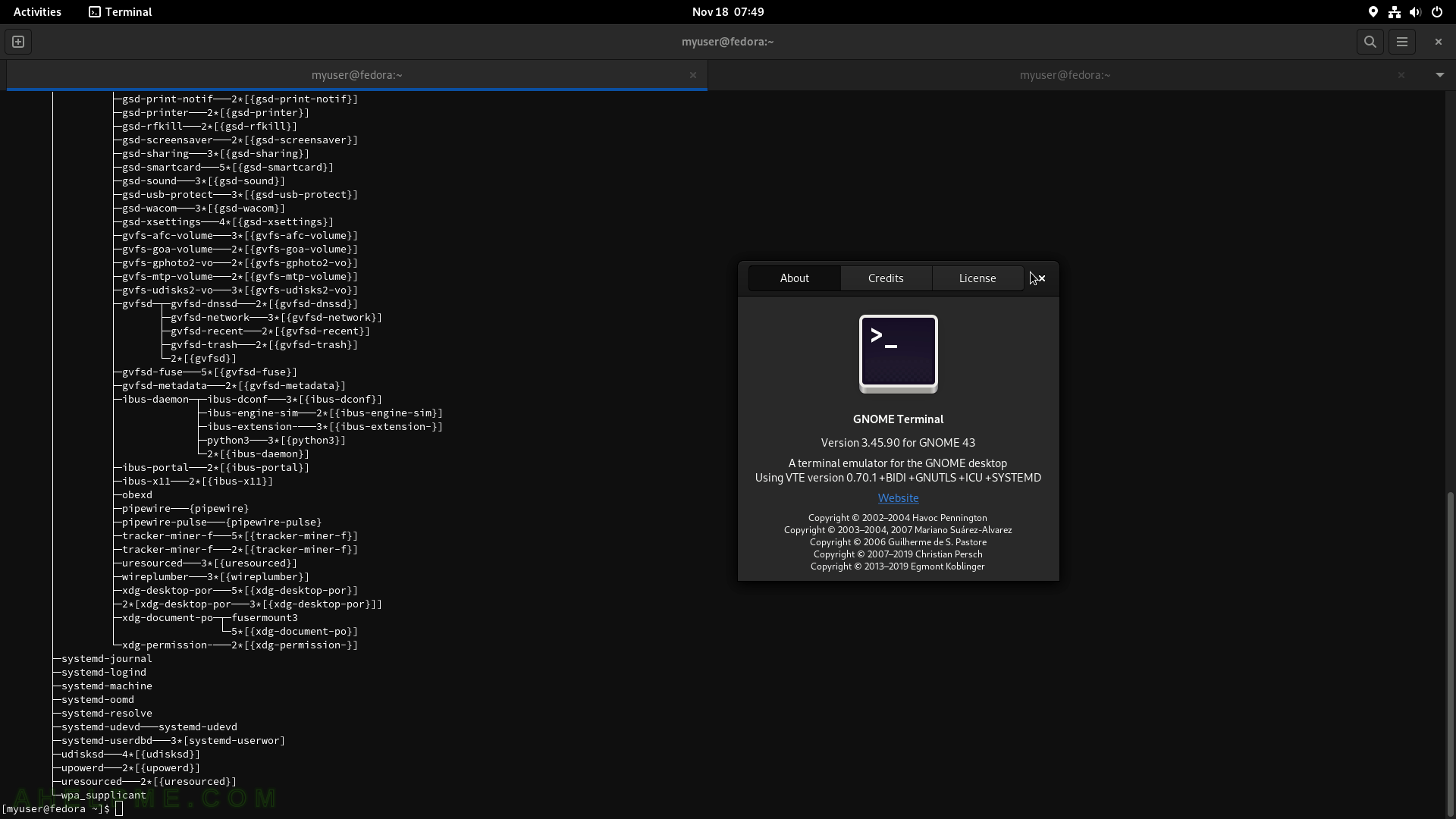Select the first myuser@fedora:~ tab

pyautogui.click(x=356, y=75)
